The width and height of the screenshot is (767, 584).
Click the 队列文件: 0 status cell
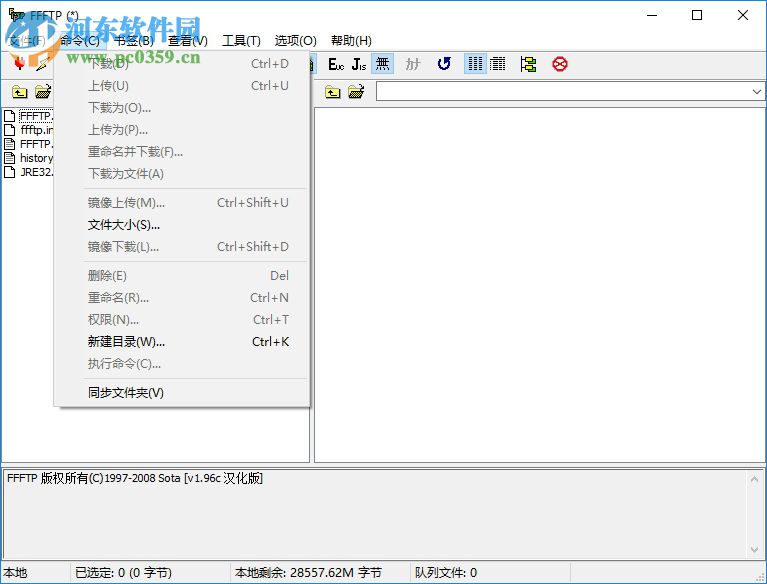click(491, 572)
